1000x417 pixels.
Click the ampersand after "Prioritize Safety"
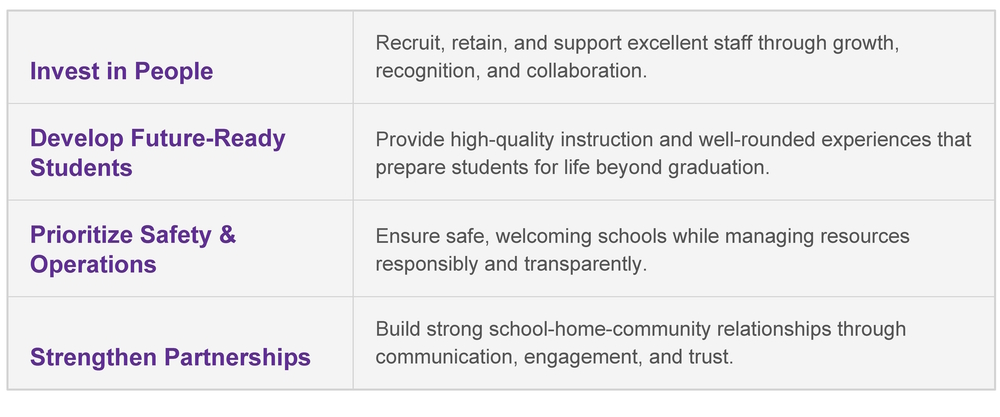[x=227, y=235]
